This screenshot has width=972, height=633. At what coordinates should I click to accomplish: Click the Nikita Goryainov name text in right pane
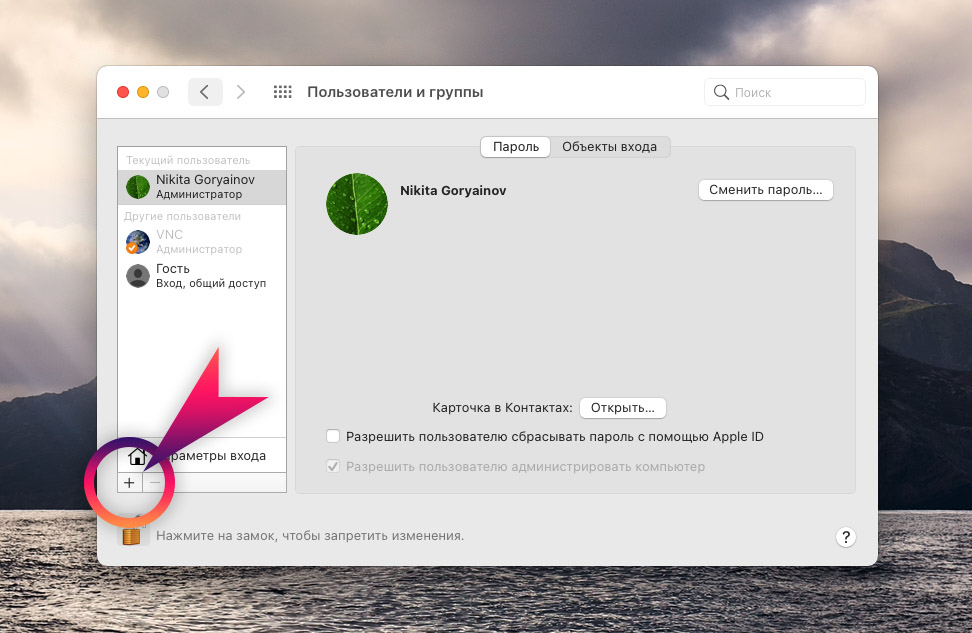coord(453,191)
